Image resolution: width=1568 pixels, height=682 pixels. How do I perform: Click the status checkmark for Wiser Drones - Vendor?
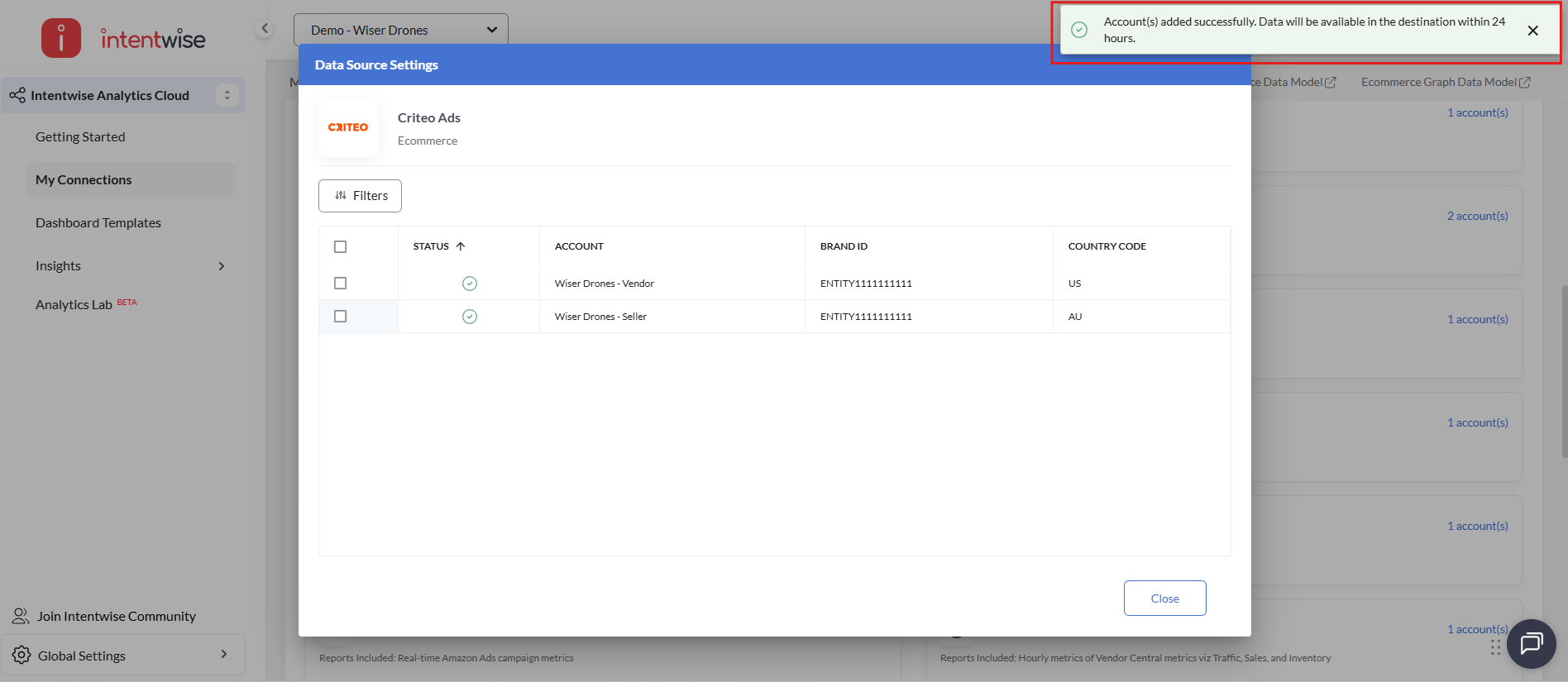click(x=469, y=284)
